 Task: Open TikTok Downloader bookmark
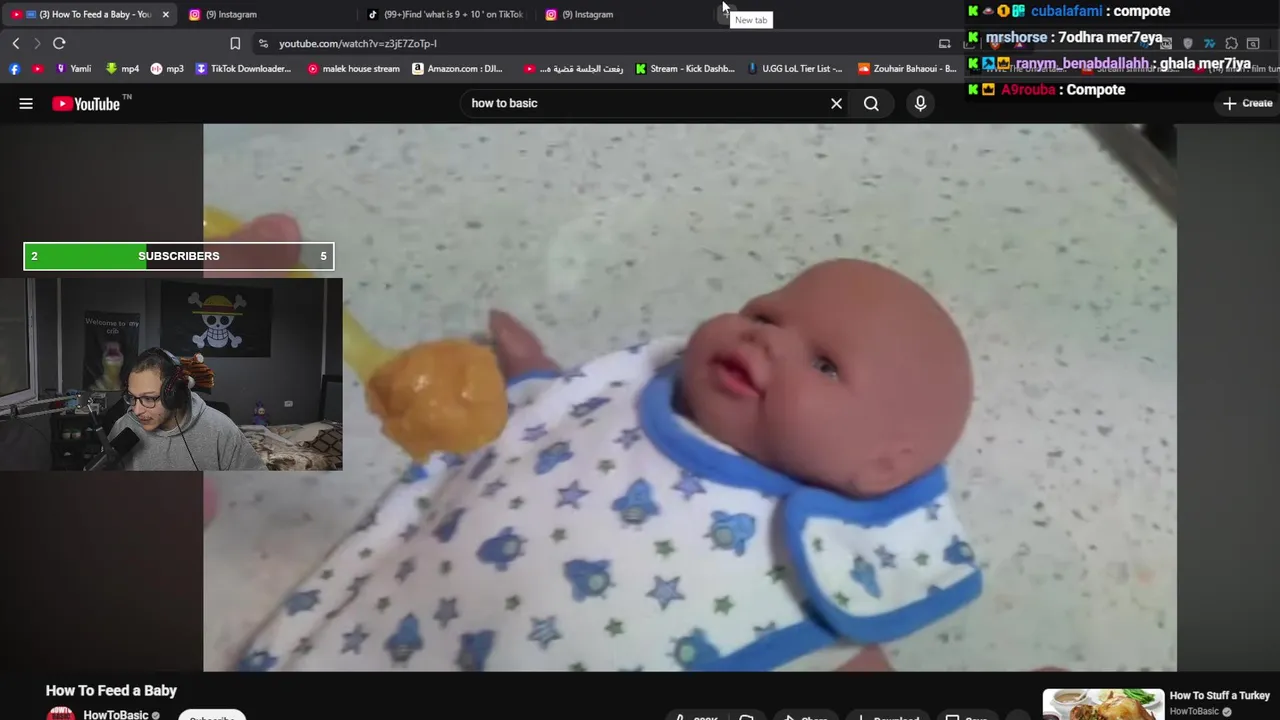point(243,69)
